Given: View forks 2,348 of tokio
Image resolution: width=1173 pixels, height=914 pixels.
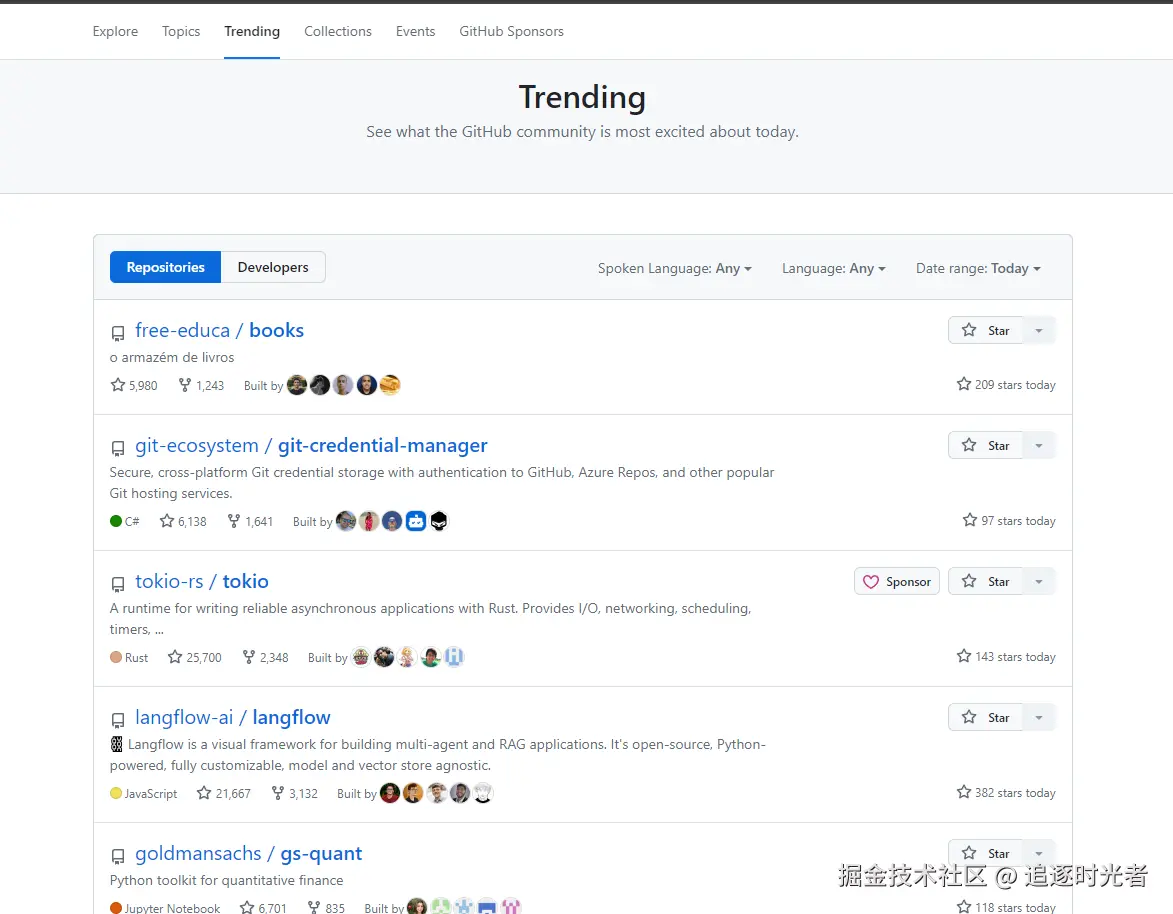Looking at the screenshot, I should point(266,657).
